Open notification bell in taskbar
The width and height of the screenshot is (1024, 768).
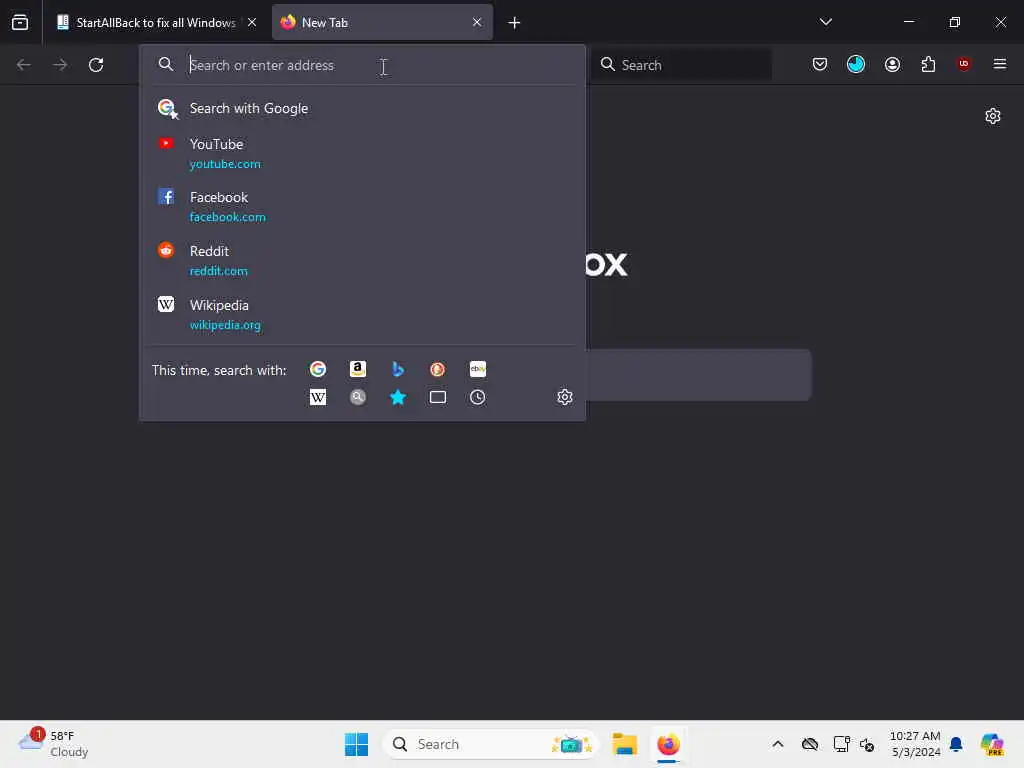(x=956, y=744)
